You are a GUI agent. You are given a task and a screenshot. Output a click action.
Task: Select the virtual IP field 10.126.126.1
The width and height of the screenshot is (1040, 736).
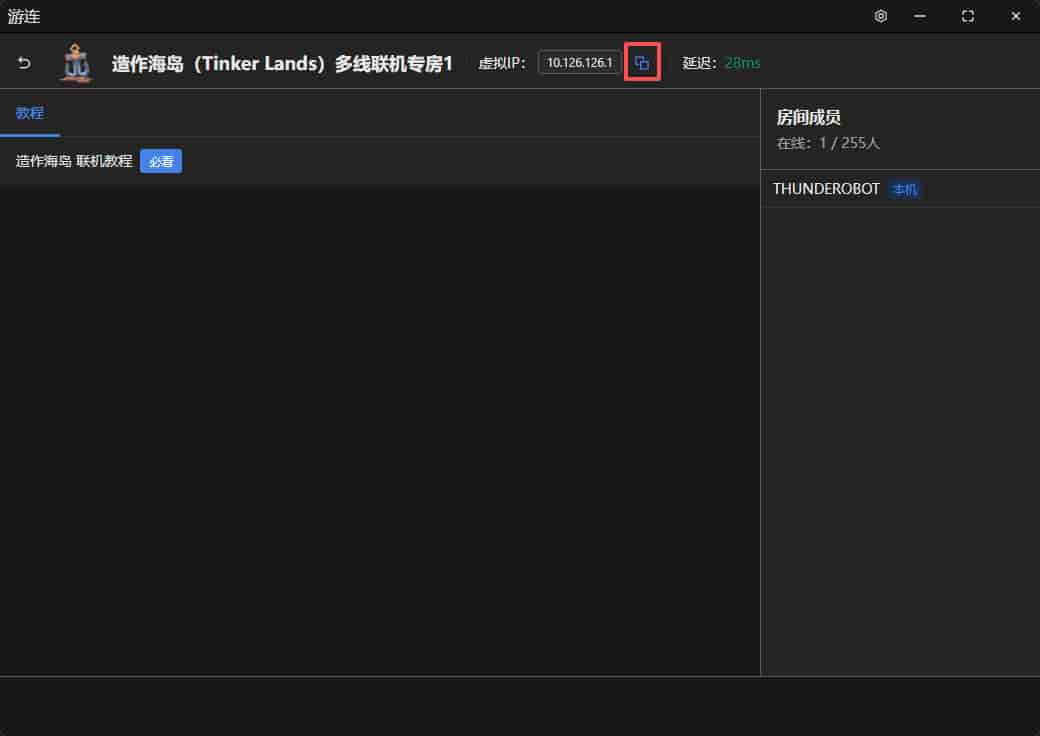click(x=579, y=63)
